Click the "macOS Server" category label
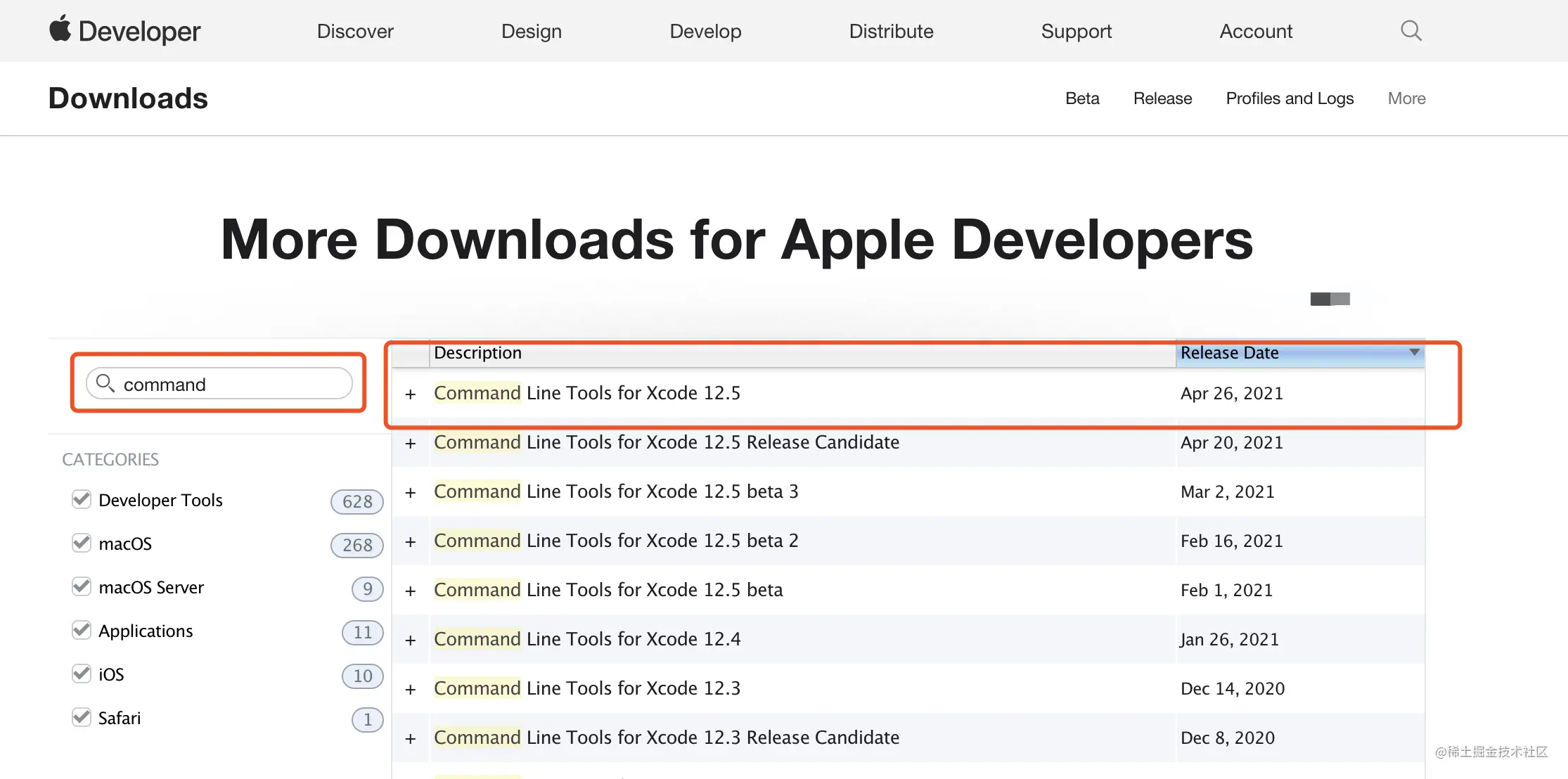This screenshot has height=779, width=1568. [151, 587]
